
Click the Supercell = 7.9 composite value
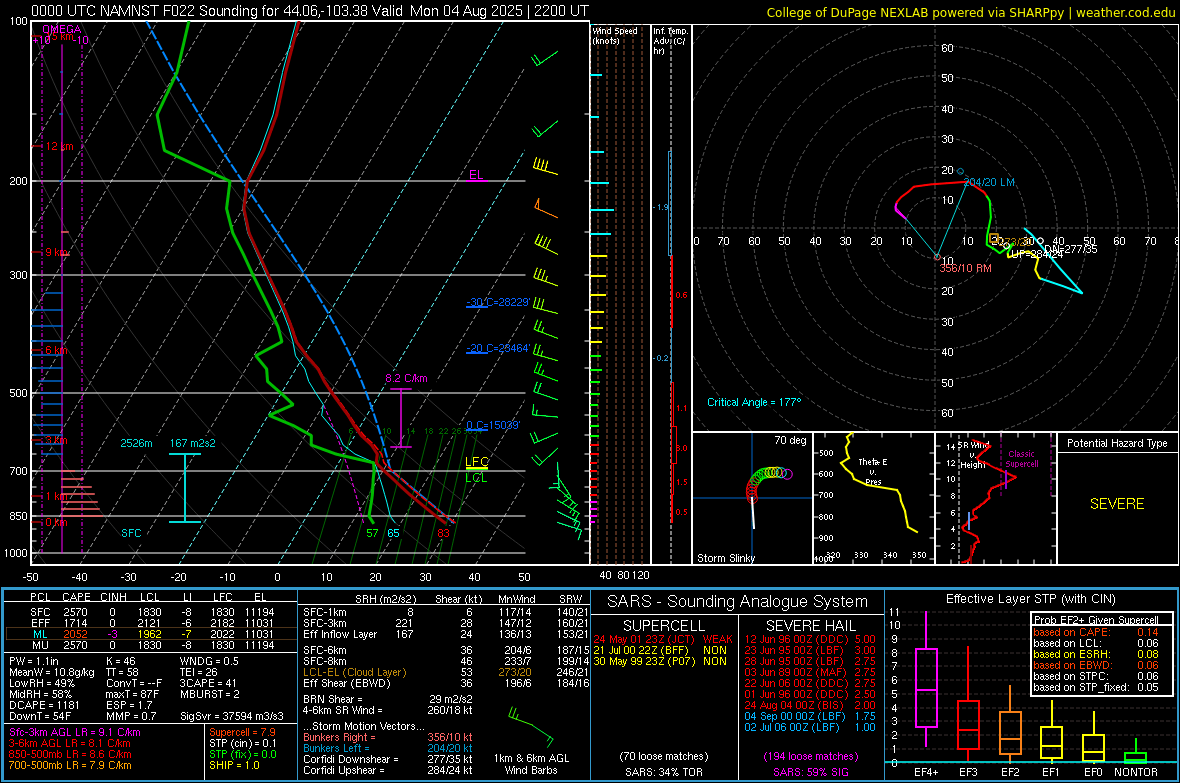tap(242, 732)
